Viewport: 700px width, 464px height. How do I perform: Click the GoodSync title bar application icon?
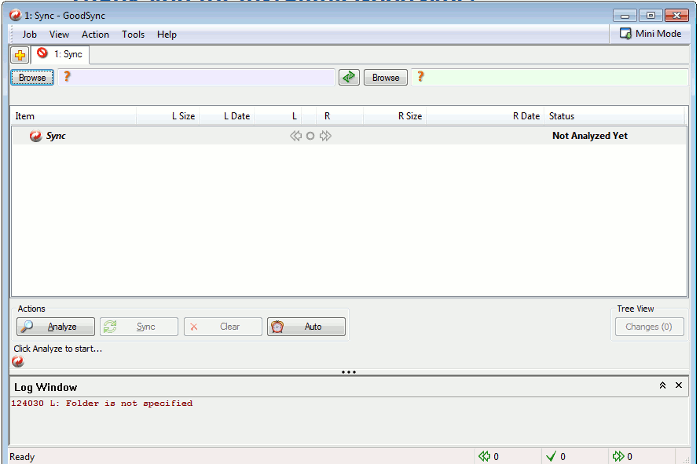coord(15,15)
